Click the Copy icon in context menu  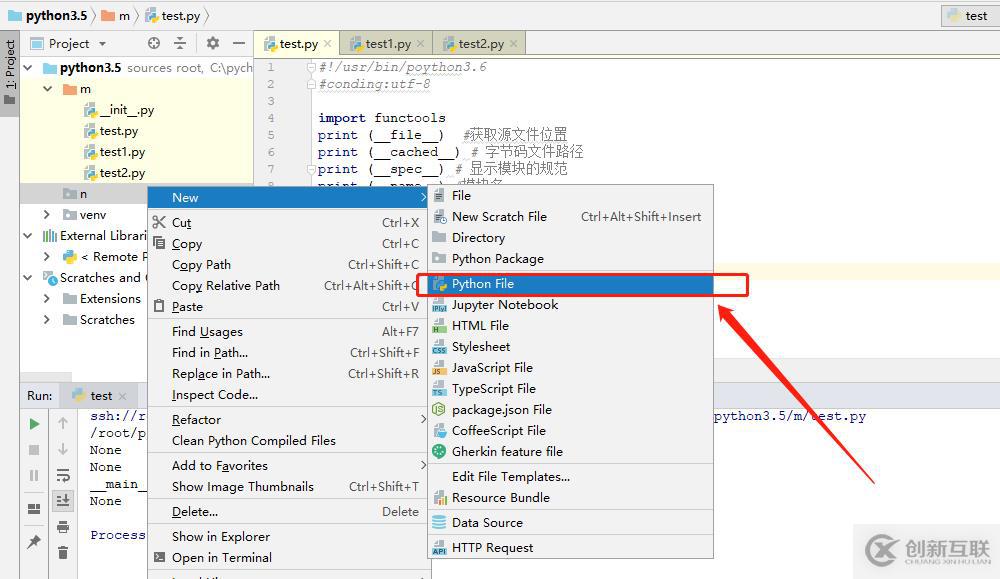[x=159, y=243]
